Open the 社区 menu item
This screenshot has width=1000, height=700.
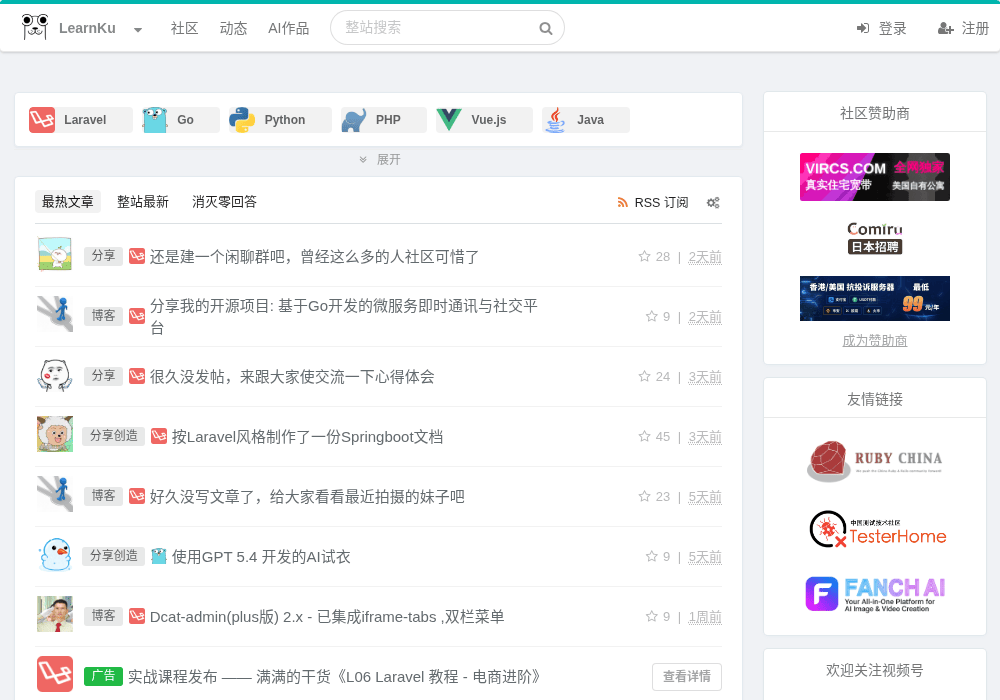pos(184,28)
